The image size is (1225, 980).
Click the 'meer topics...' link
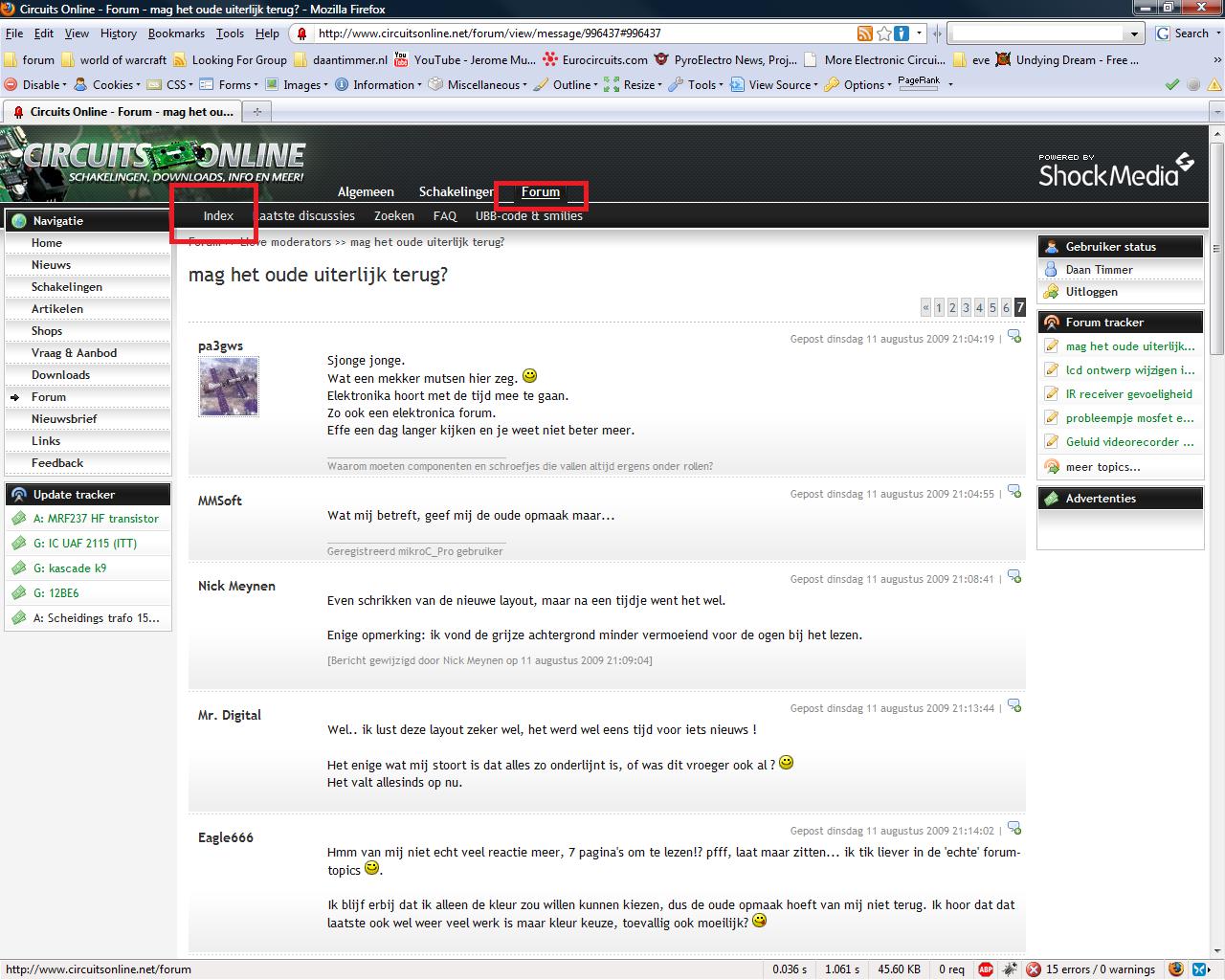pyautogui.click(x=1102, y=467)
